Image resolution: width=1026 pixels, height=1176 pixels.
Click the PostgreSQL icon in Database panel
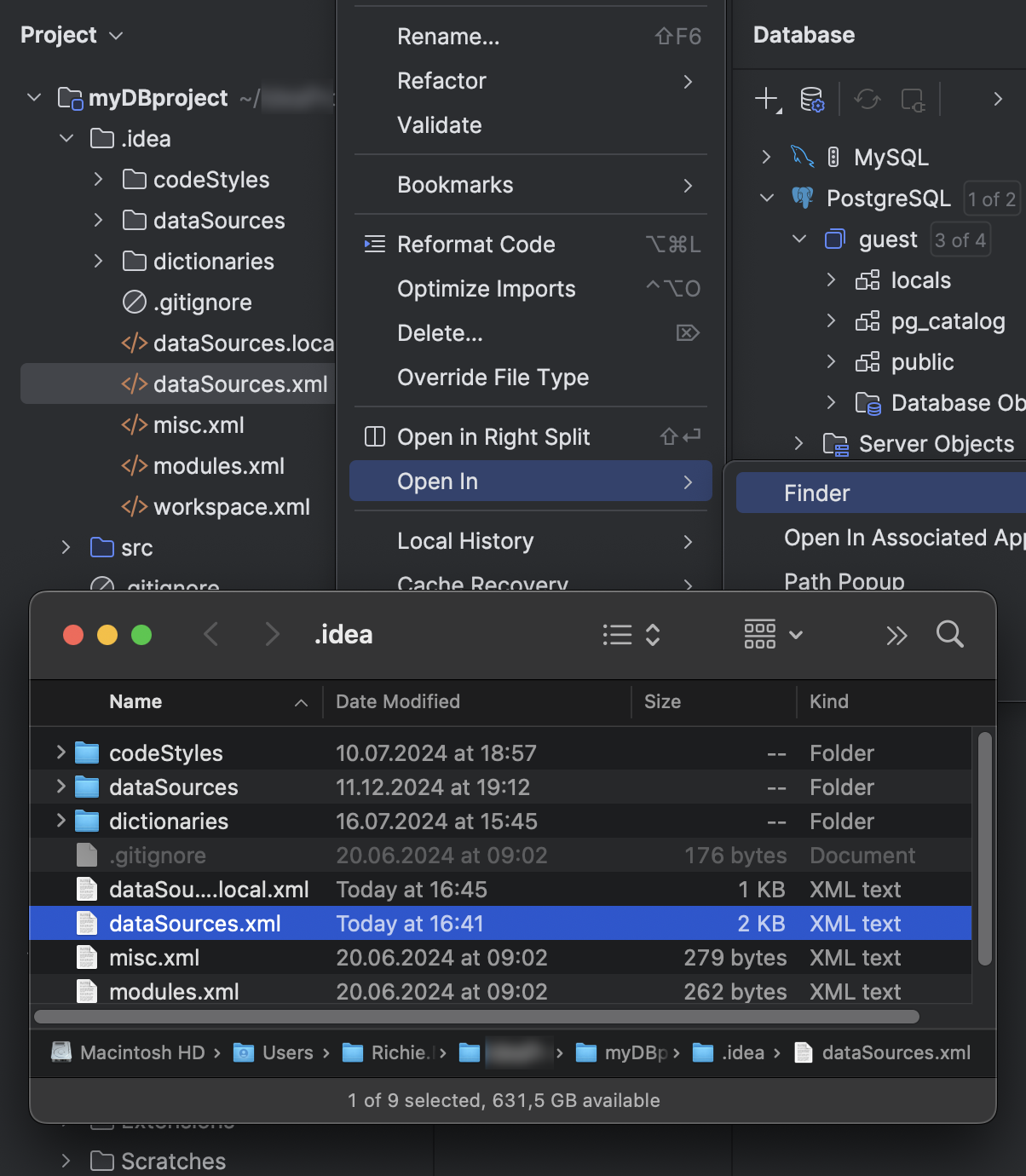(x=802, y=198)
